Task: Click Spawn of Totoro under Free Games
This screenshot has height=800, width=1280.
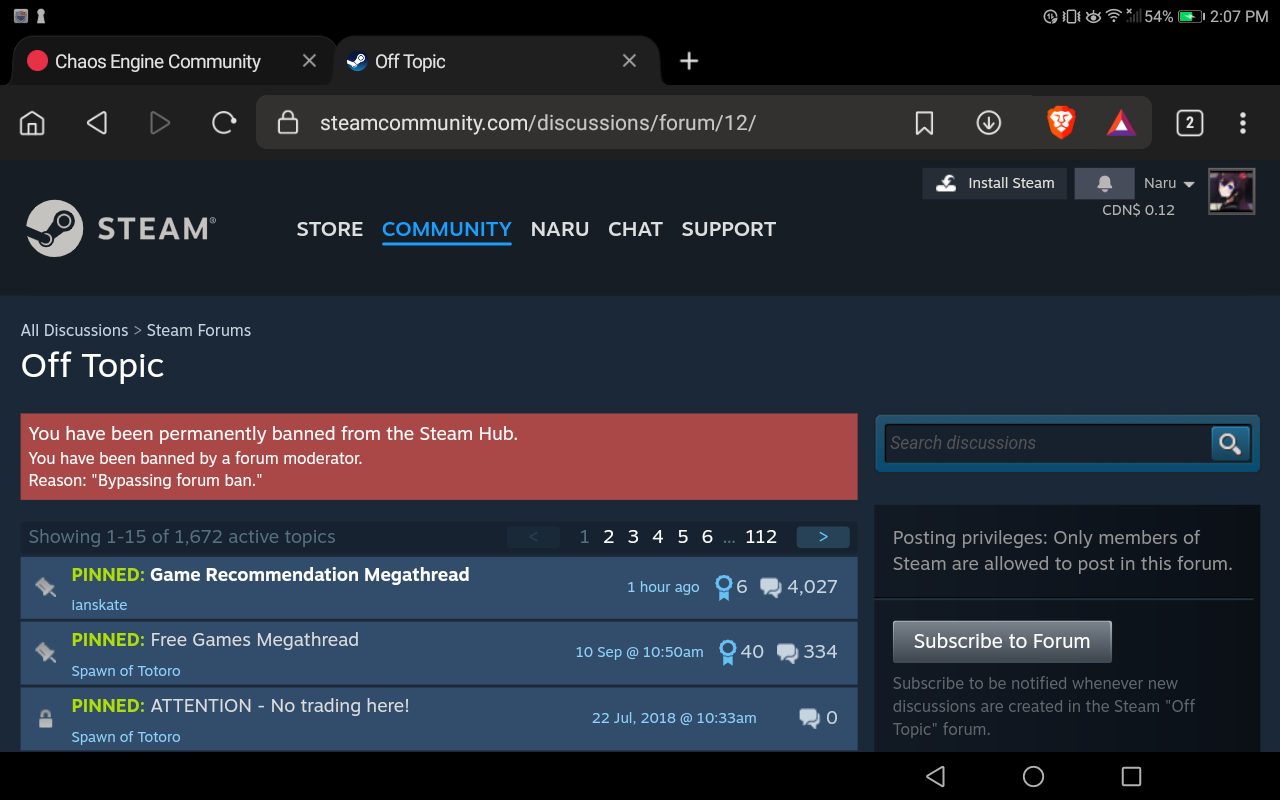Action: click(x=126, y=671)
